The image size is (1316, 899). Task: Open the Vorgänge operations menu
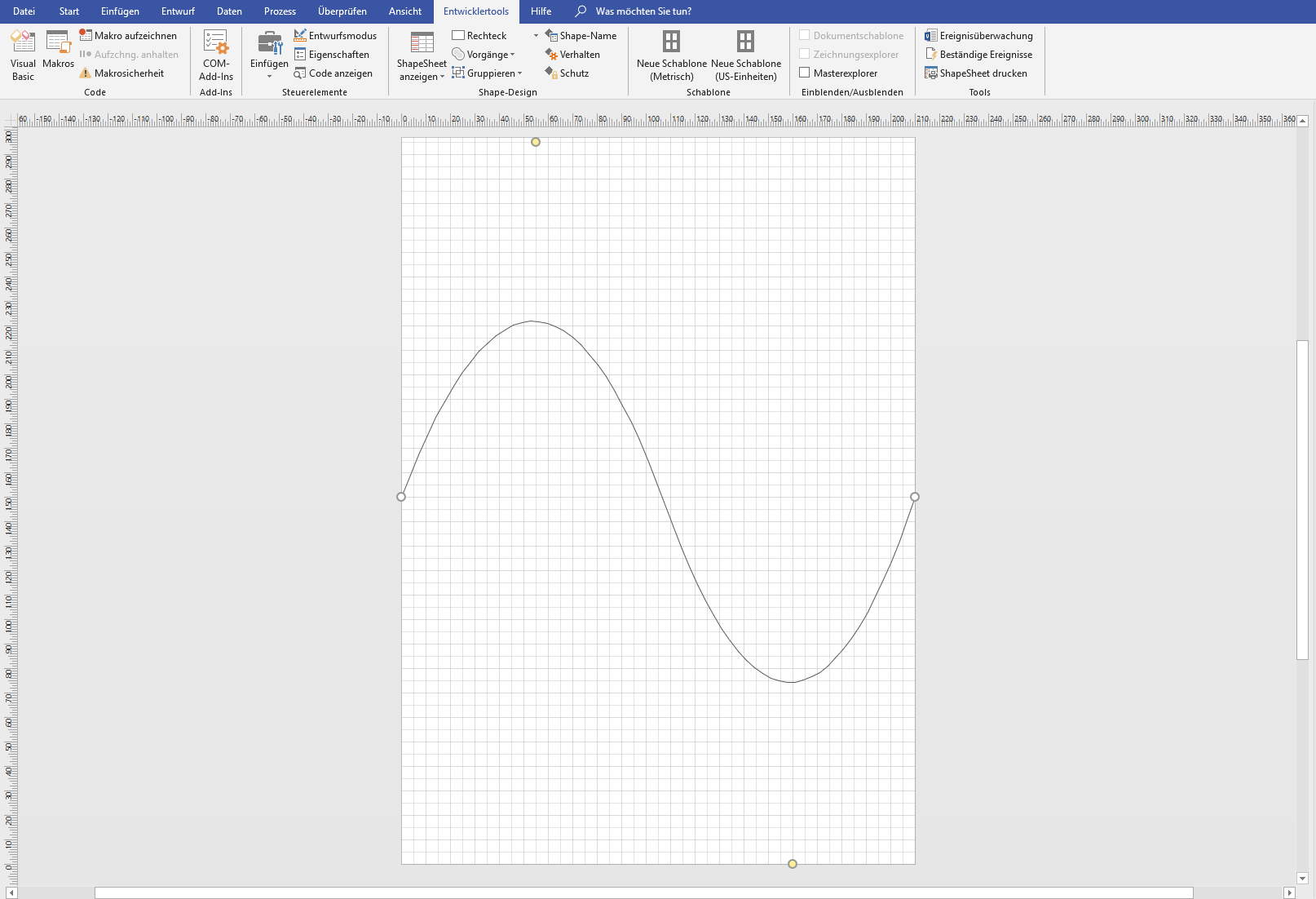tap(484, 55)
